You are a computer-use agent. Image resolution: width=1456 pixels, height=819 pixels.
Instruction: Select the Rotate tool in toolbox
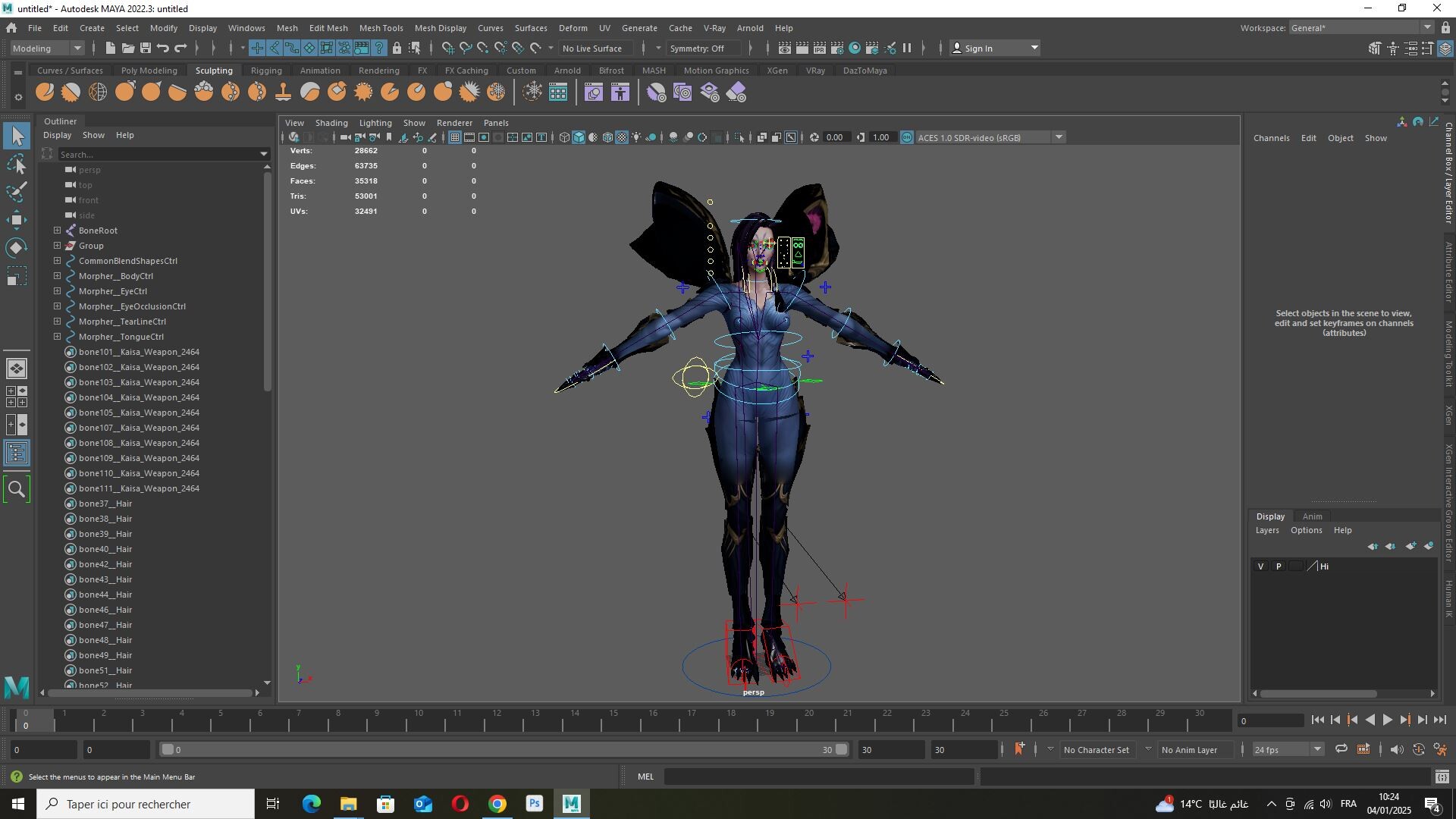coord(17,248)
